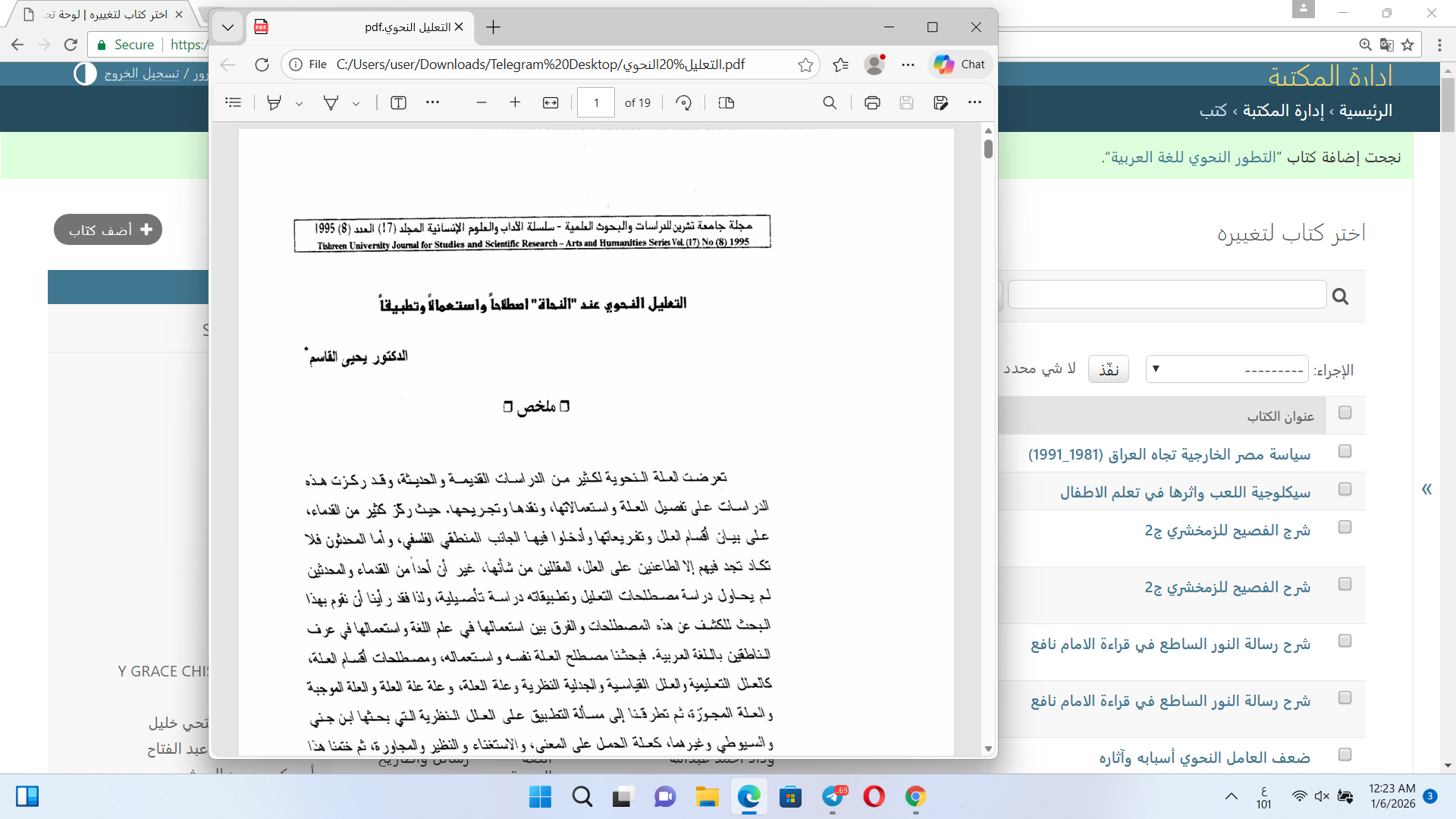The height and width of the screenshot is (819, 1456).
Task: Show hidden system tray icons
Action: [1232, 796]
